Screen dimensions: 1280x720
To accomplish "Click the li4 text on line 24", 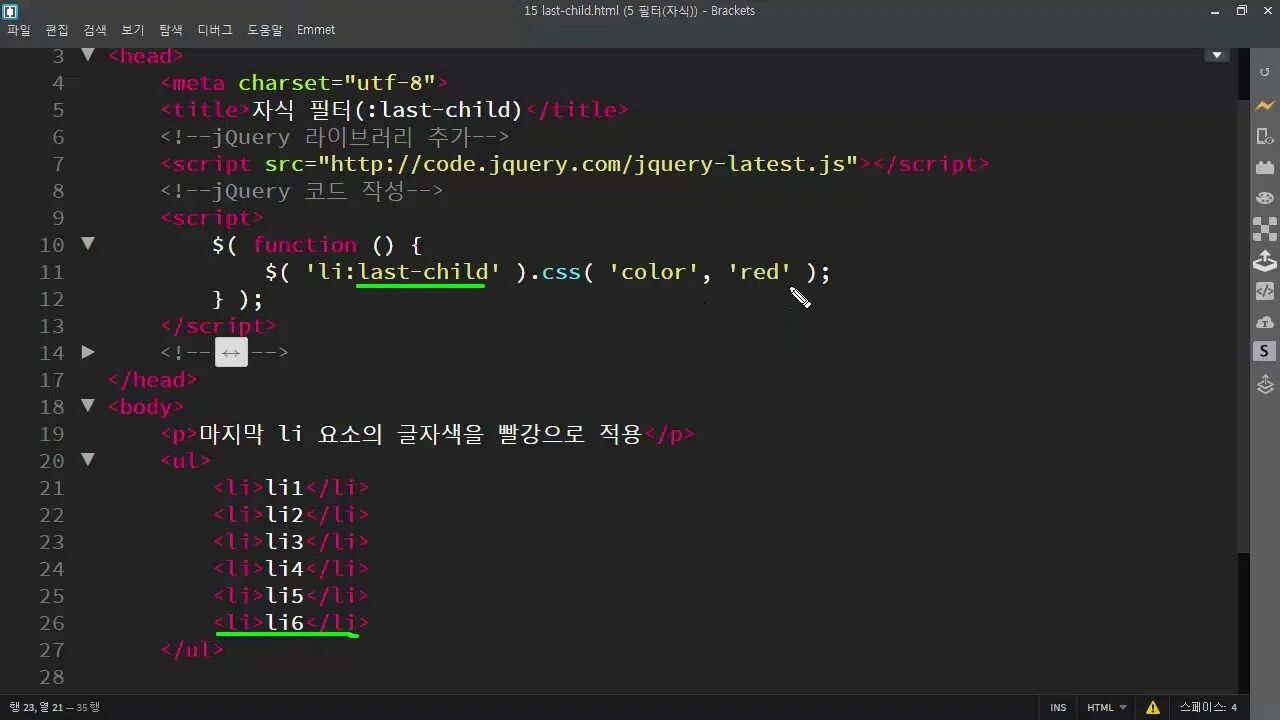I will [x=284, y=569].
